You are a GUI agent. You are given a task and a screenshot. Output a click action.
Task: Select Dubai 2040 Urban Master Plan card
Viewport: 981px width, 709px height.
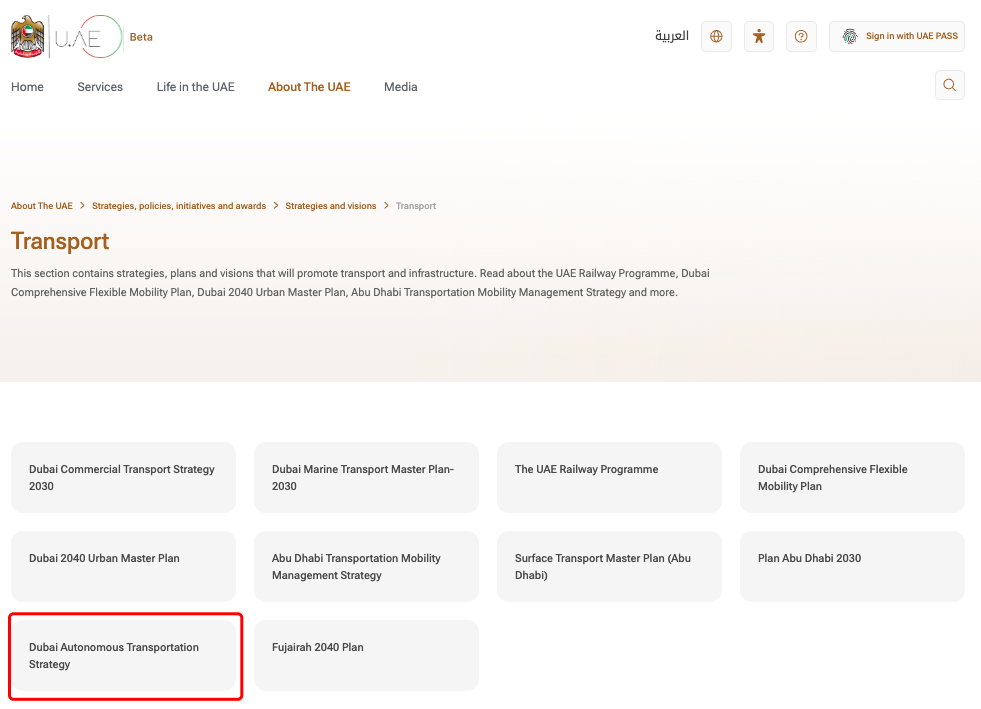click(x=123, y=566)
